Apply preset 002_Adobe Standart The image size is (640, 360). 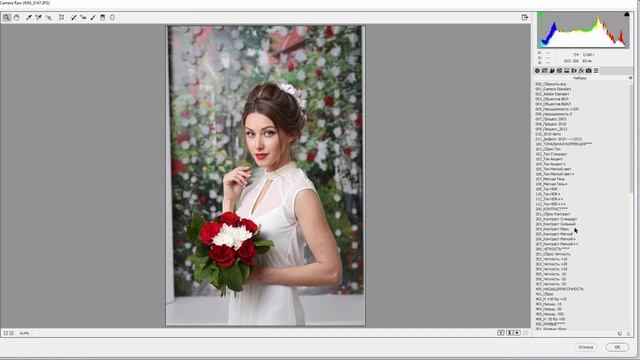pyautogui.click(x=552, y=94)
